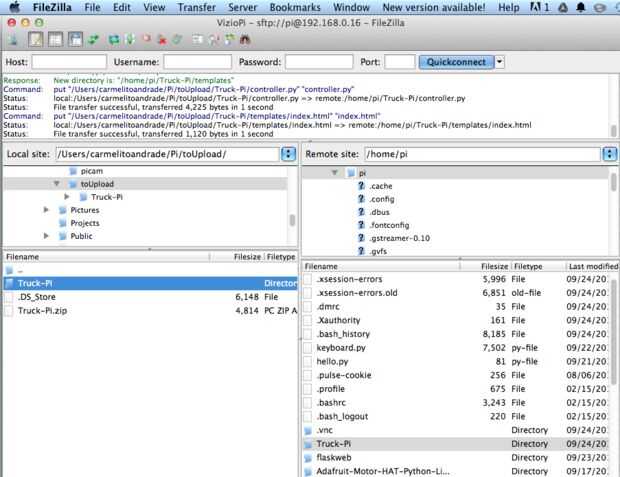Viewport: 620px width, 477px height.
Task: Disconnect from the current server
Action: click(x=162, y=40)
